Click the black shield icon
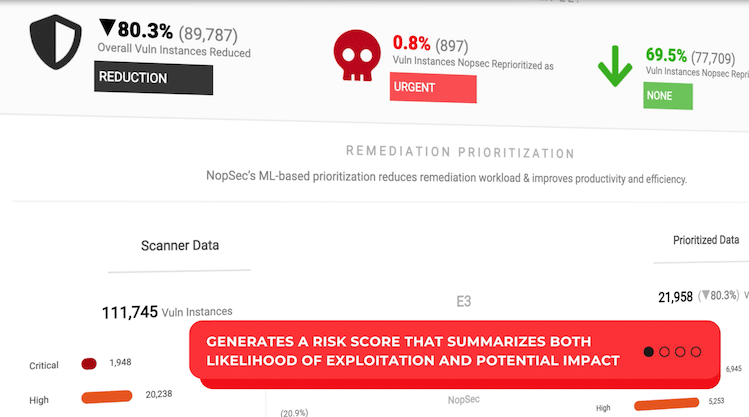749x417 pixels. point(55,42)
